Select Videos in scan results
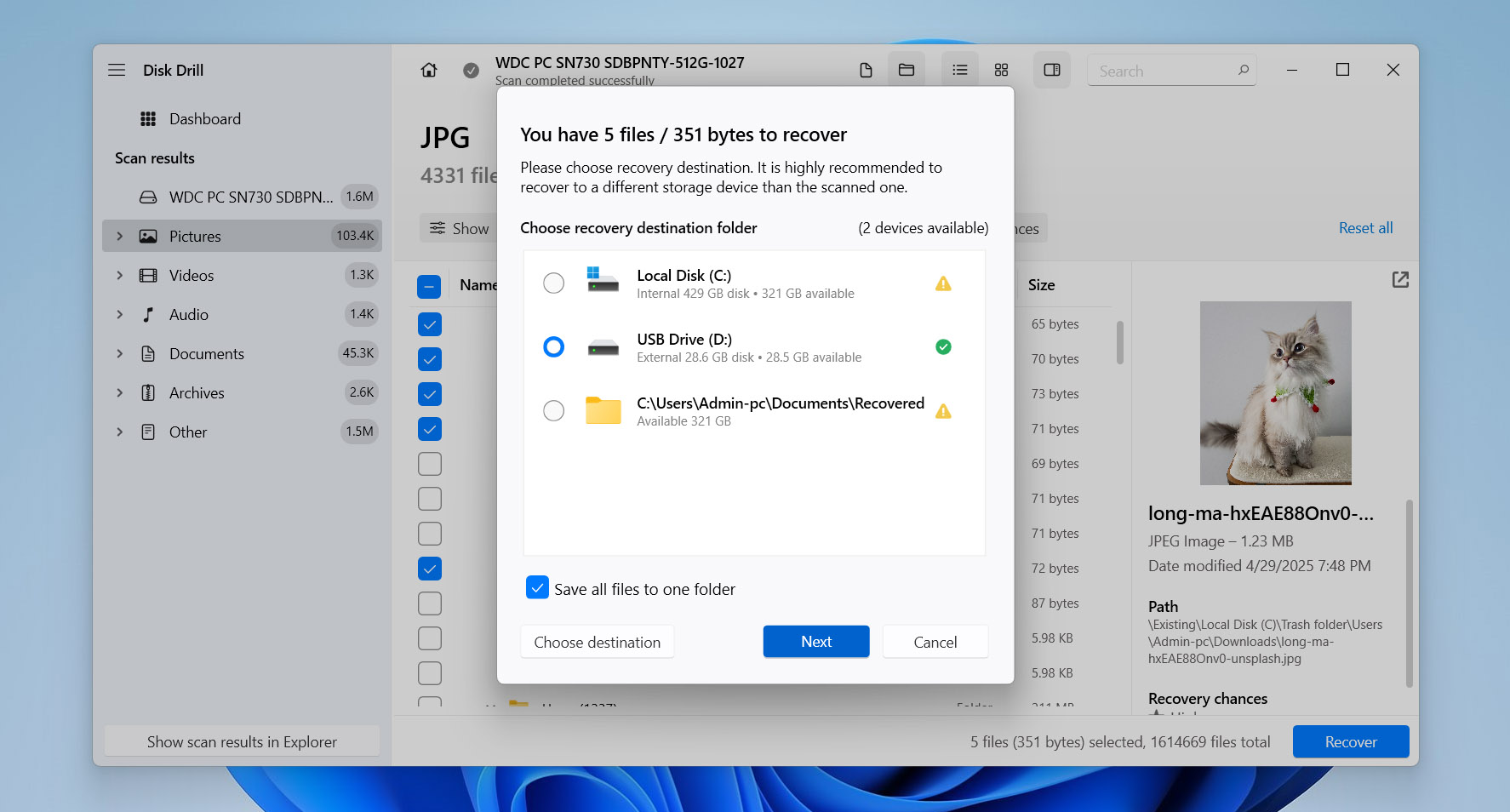The height and width of the screenshot is (812, 1510). click(x=242, y=275)
